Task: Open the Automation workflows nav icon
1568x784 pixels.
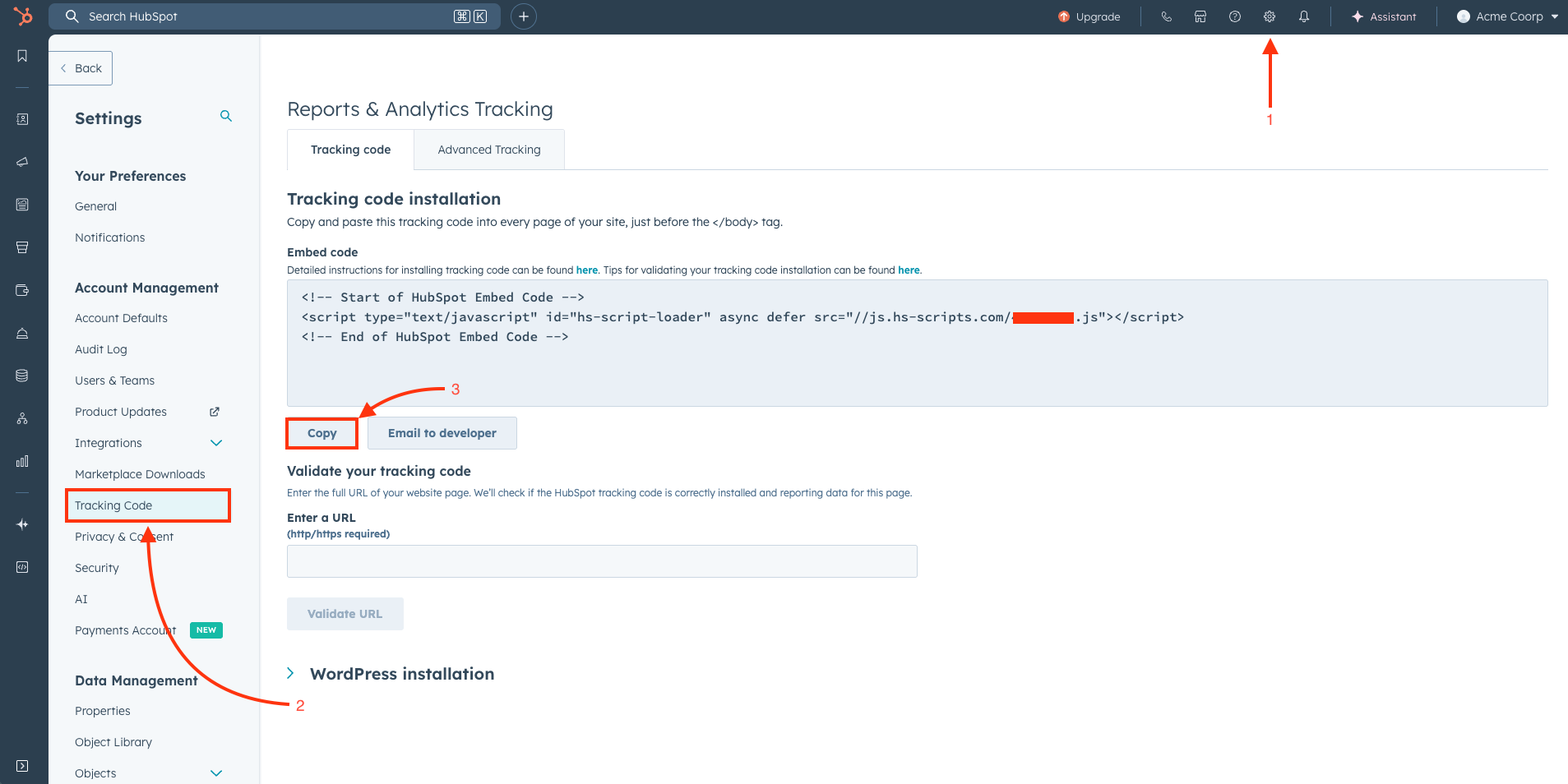Action: [22, 418]
